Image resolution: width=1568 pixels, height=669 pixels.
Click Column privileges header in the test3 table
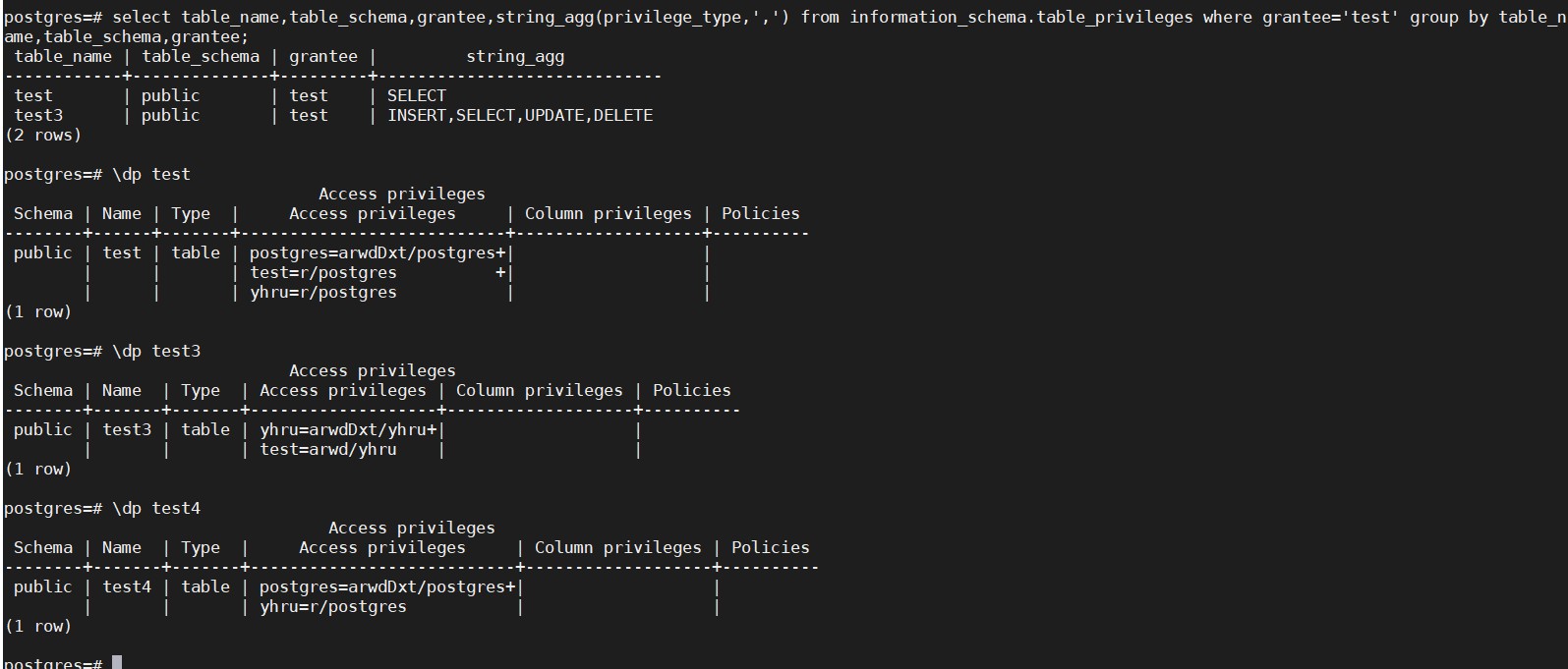coord(540,390)
